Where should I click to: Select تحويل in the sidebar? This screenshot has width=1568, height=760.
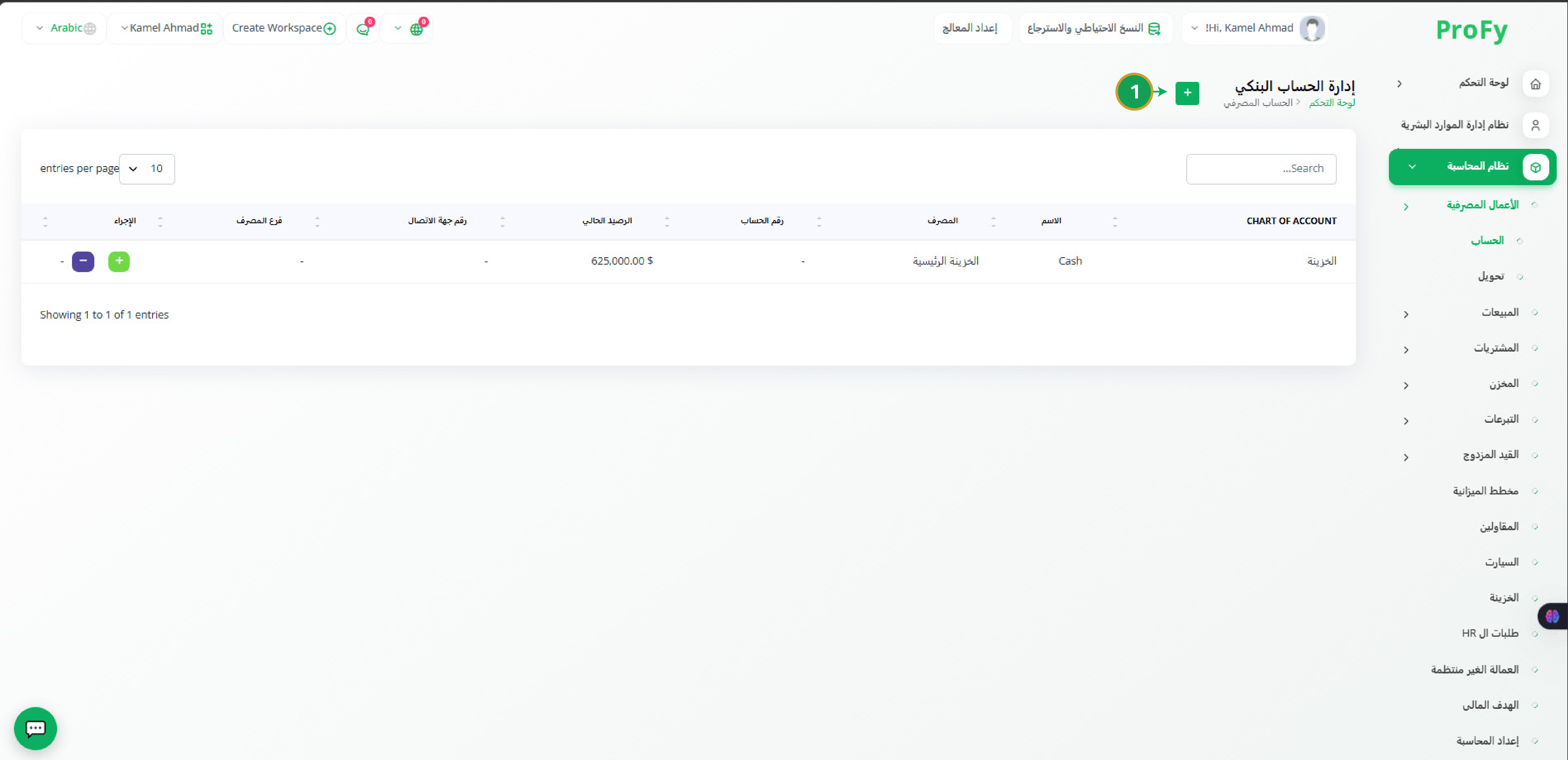pos(1491,277)
